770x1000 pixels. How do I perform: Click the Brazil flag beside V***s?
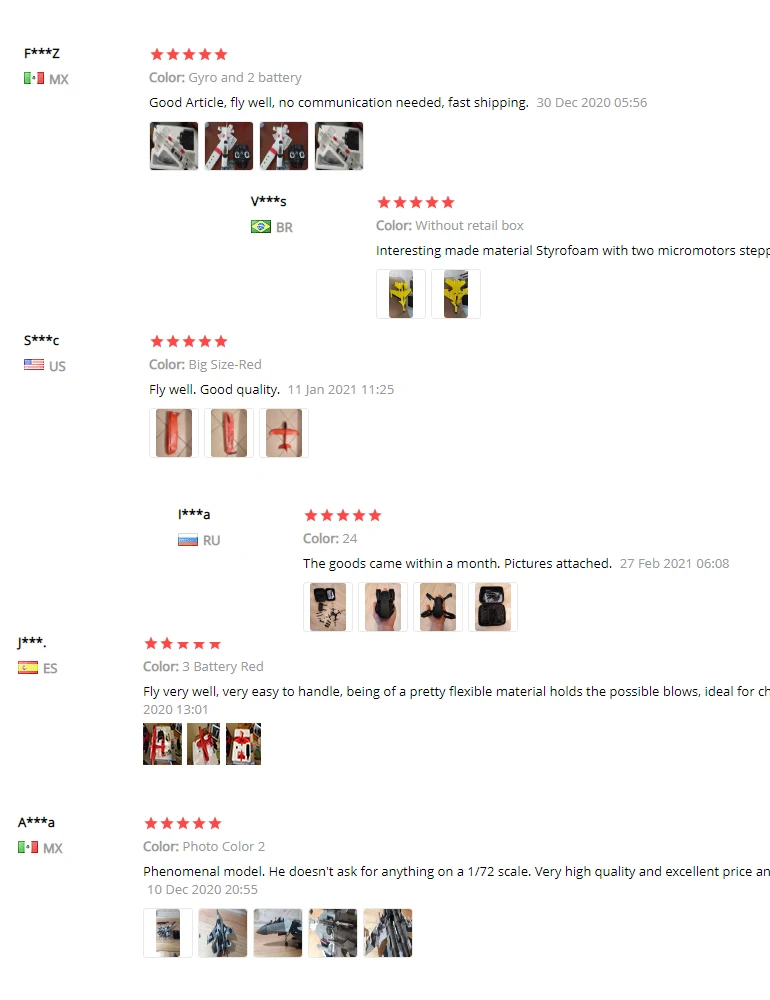(x=260, y=226)
